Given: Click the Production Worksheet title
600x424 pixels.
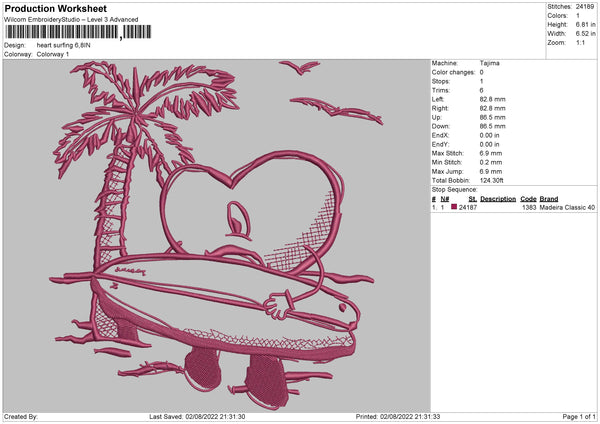Looking at the screenshot, I should click(x=55, y=8).
